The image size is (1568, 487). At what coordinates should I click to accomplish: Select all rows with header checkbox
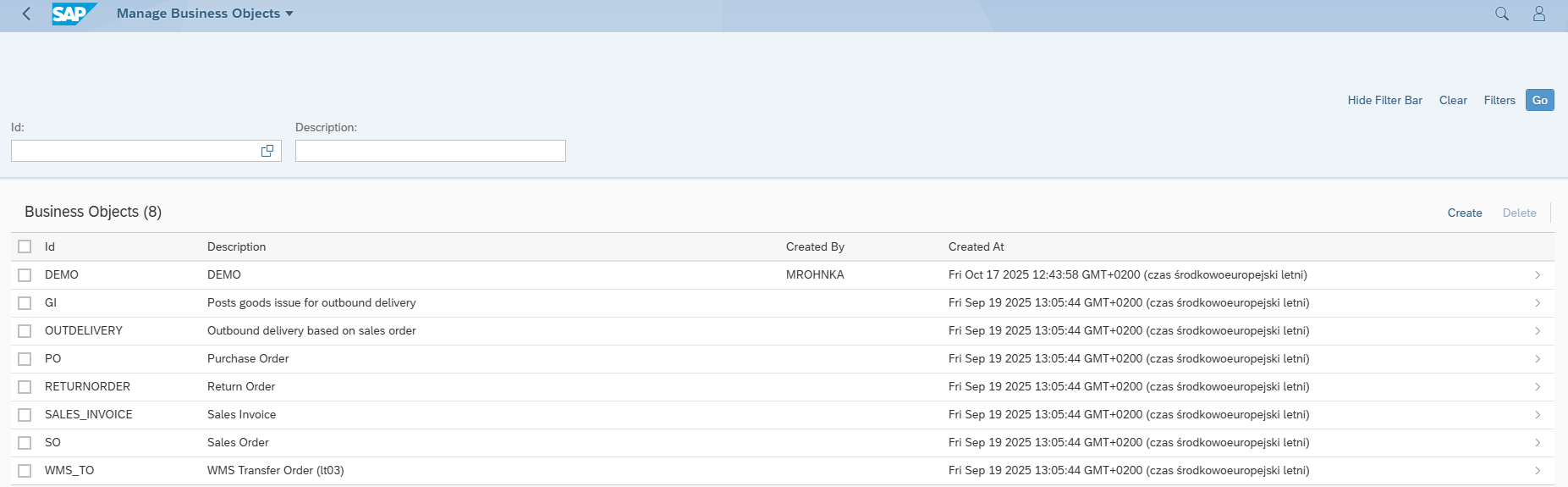[25, 246]
